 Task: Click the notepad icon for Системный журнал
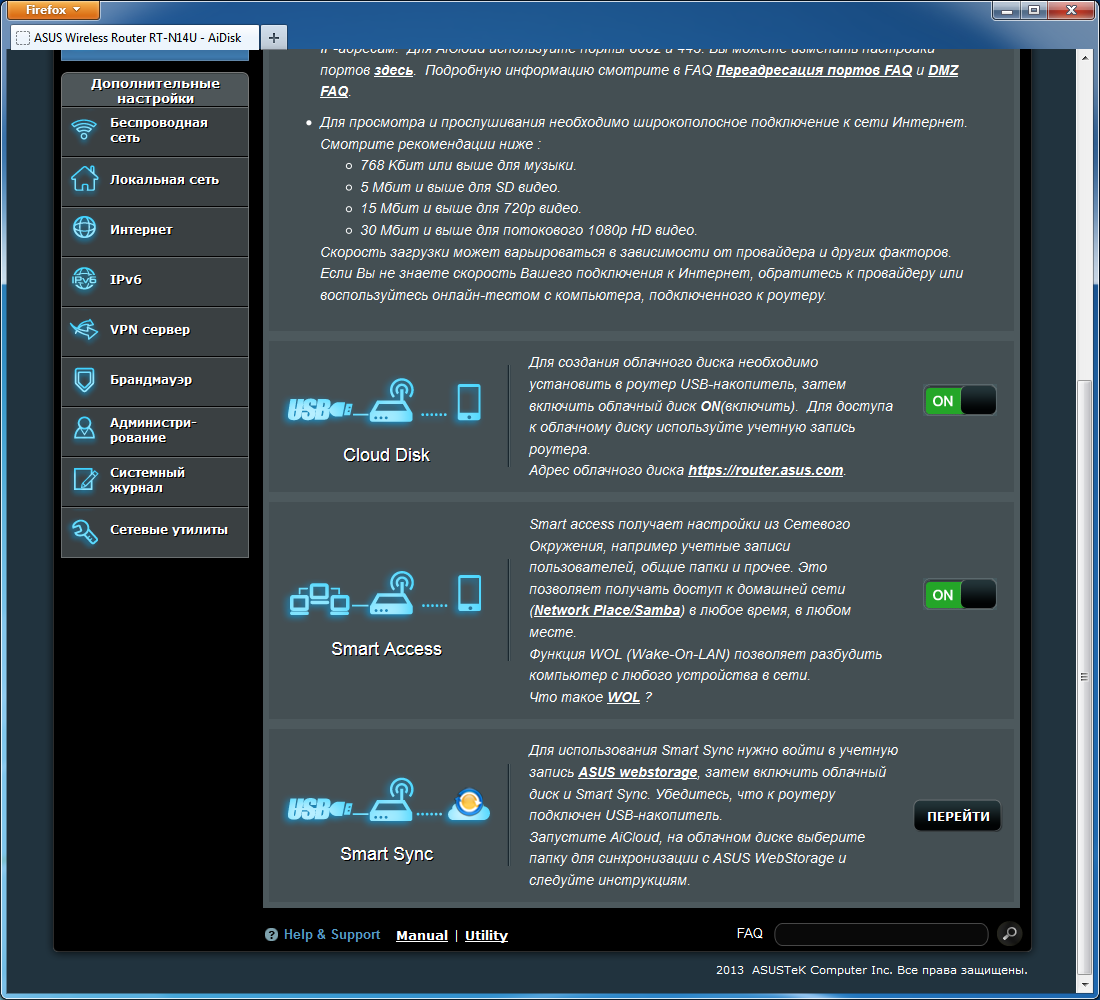coord(85,479)
